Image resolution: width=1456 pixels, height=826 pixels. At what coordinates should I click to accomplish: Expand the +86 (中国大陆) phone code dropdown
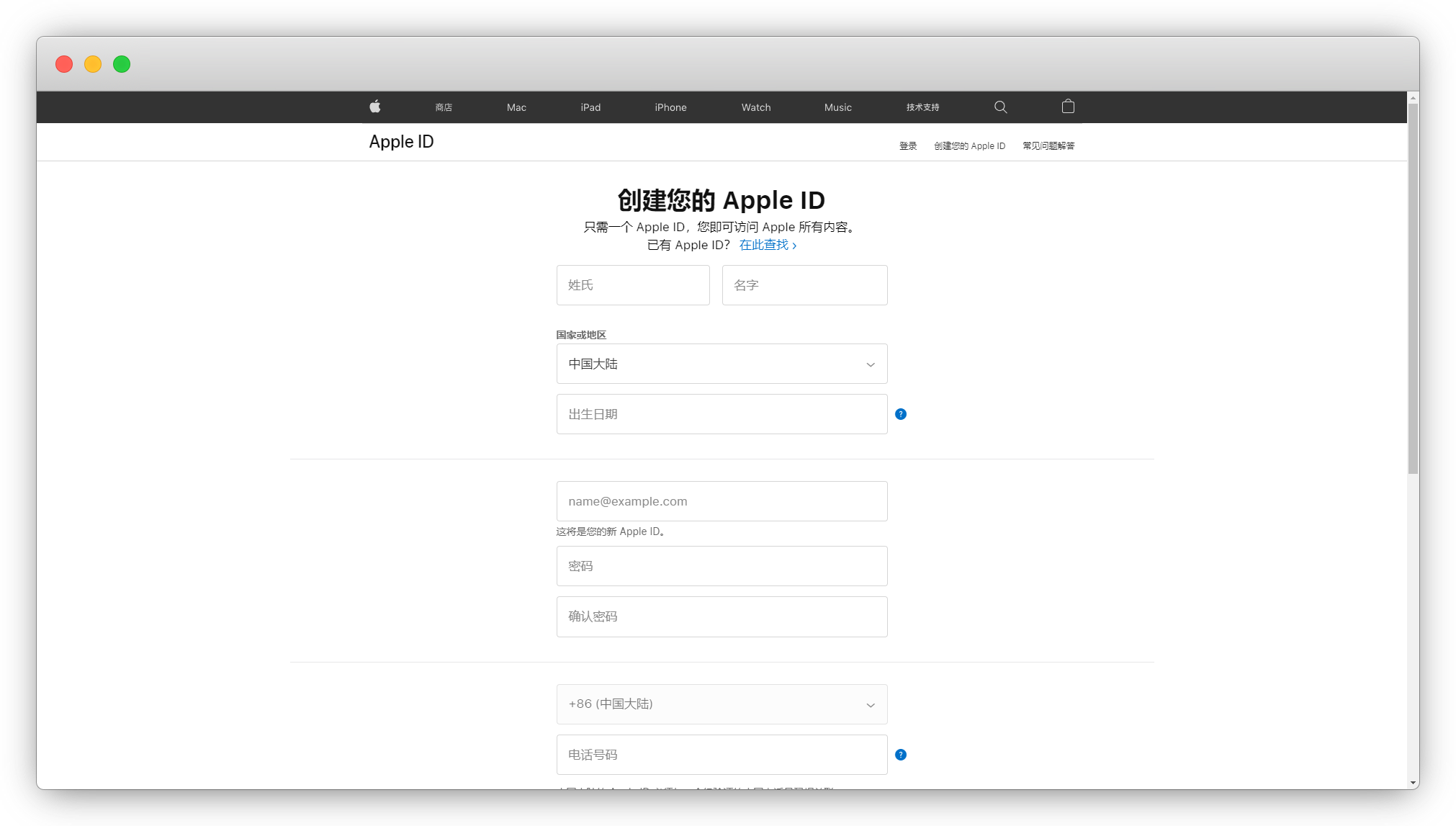pyautogui.click(x=722, y=704)
